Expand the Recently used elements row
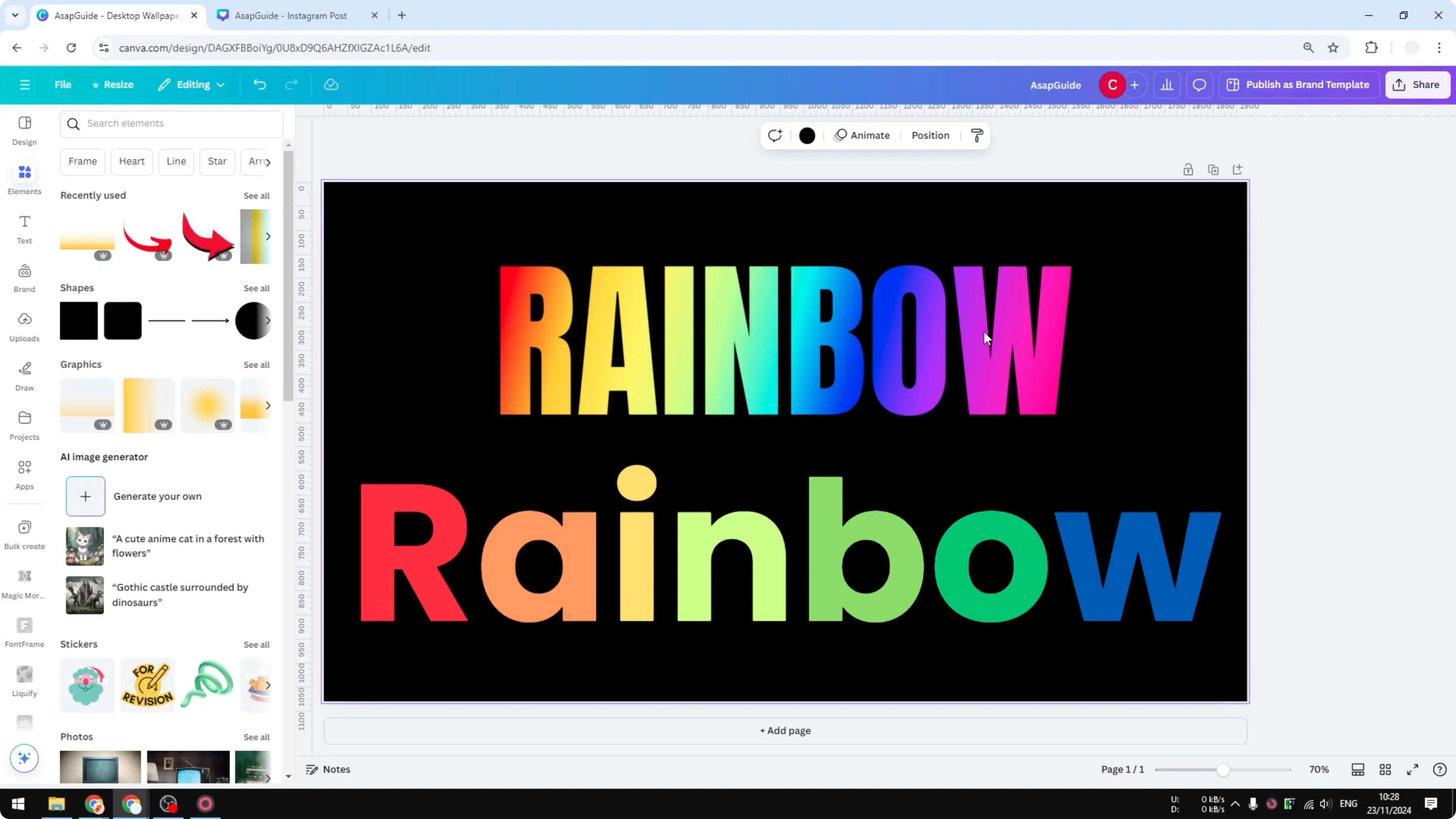The image size is (1456, 819). [267, 237]
